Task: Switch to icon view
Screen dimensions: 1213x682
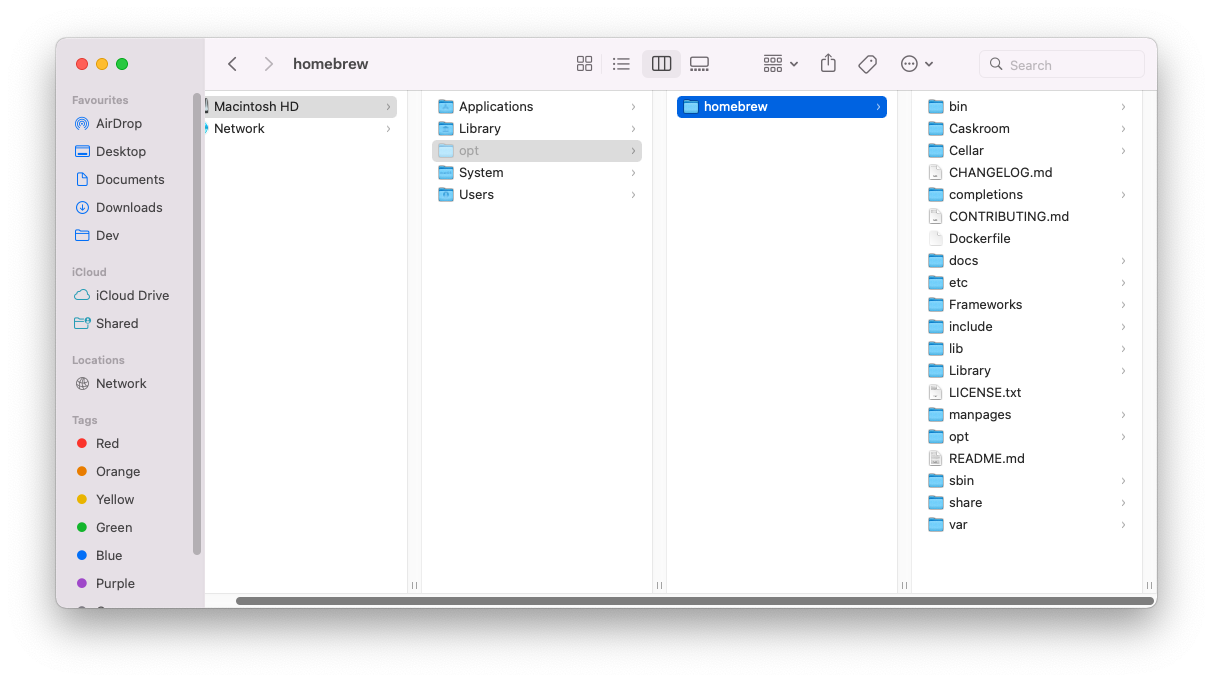Action: coord(584,63)
